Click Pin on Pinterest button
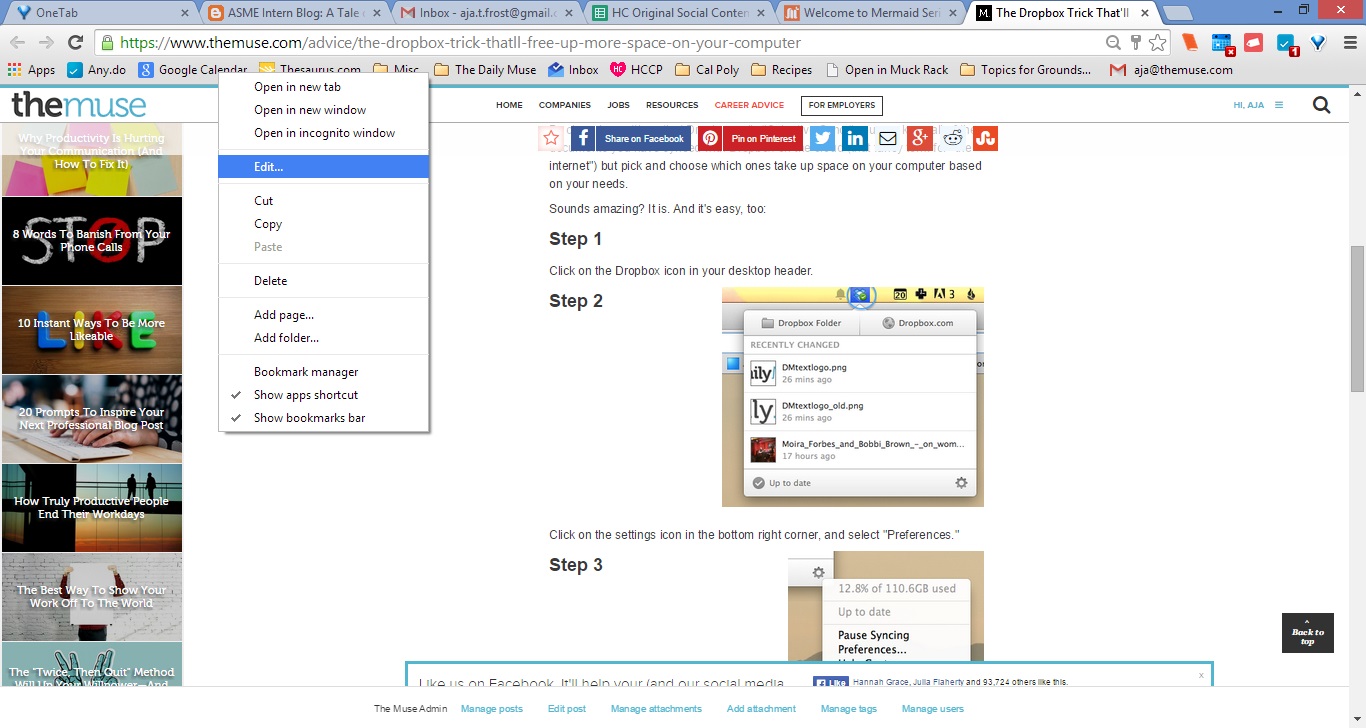 (751, 138)
